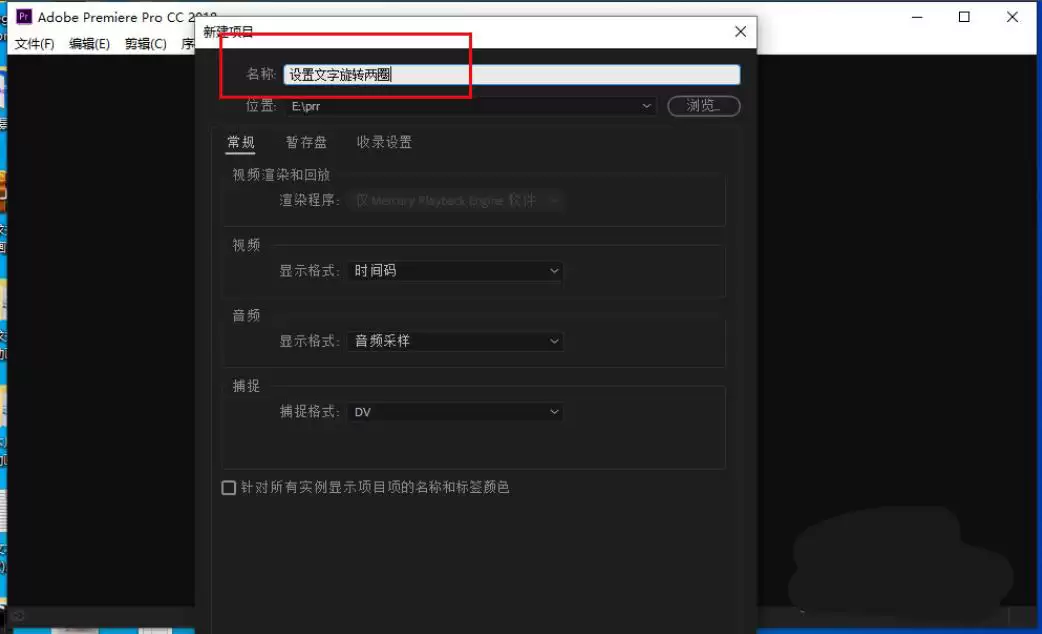
Task: Click the Premiere Pro app icon in title bar
Action: 24,17
